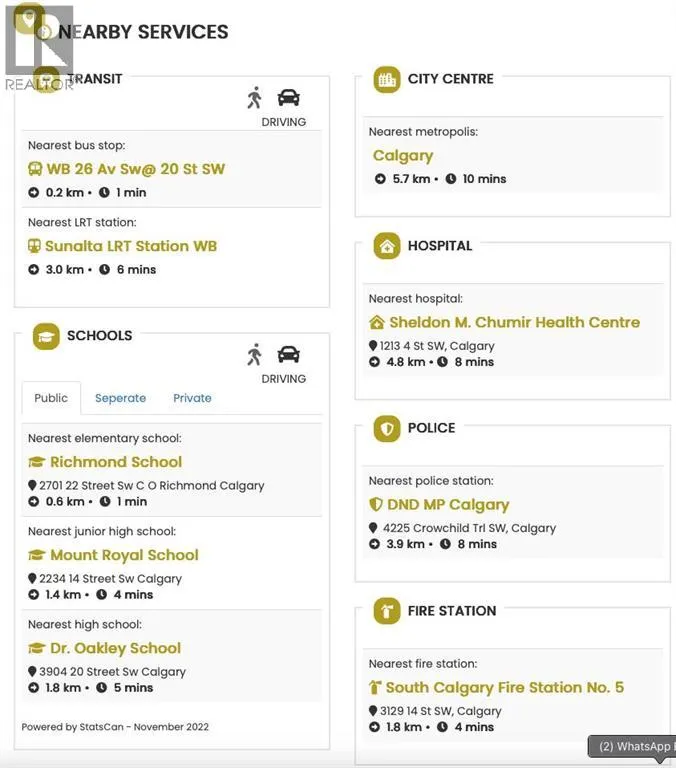Open Mount Royal School details

pos(124,555)
